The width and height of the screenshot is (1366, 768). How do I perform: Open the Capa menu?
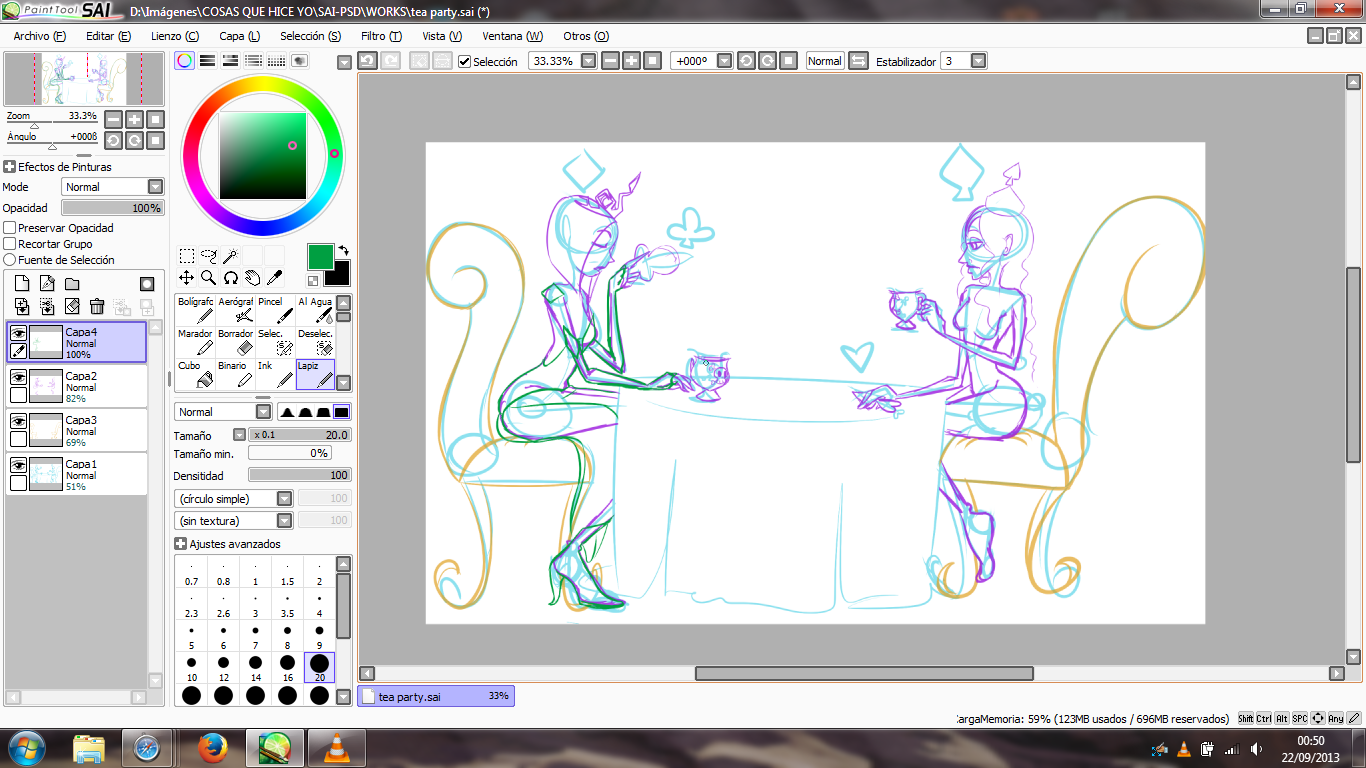(x=240, y=36)
